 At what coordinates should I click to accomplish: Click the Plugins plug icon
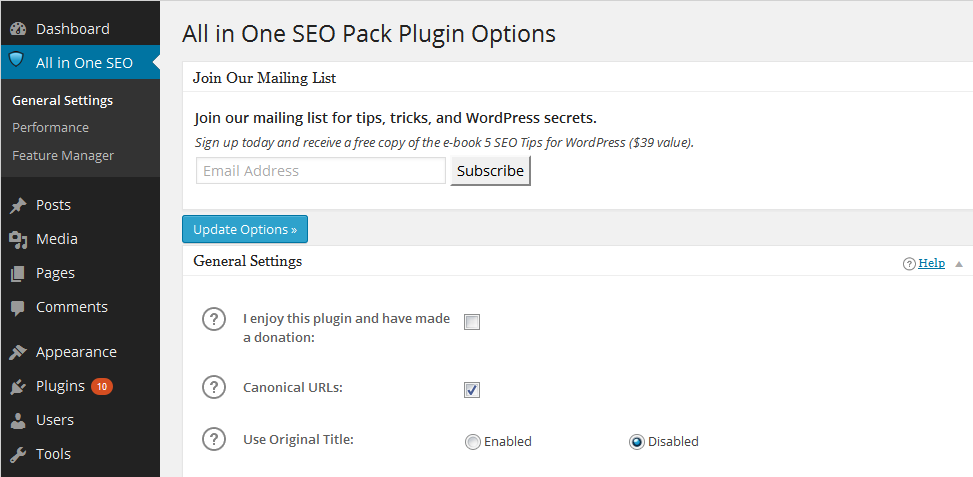[17, 386]
